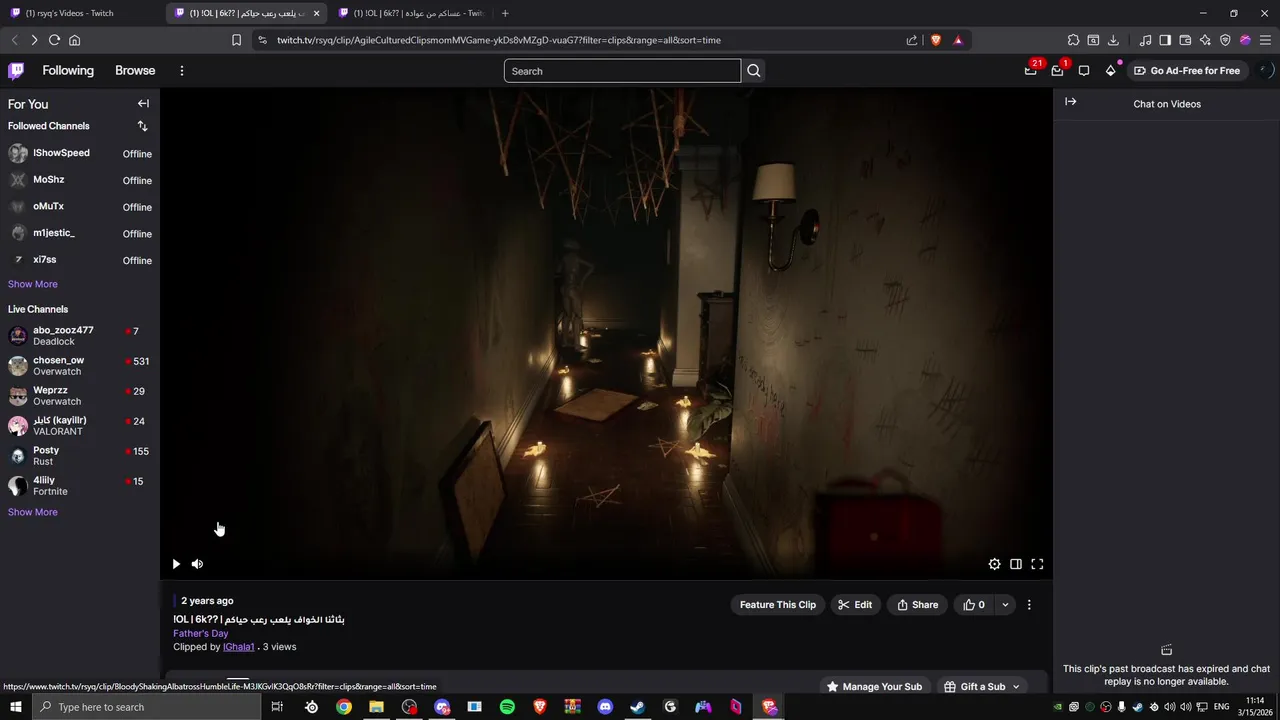Open Brave Shields lion icon
This screenshot has height=720, width=1280.
pyautogui.click(x=936, y=40)
